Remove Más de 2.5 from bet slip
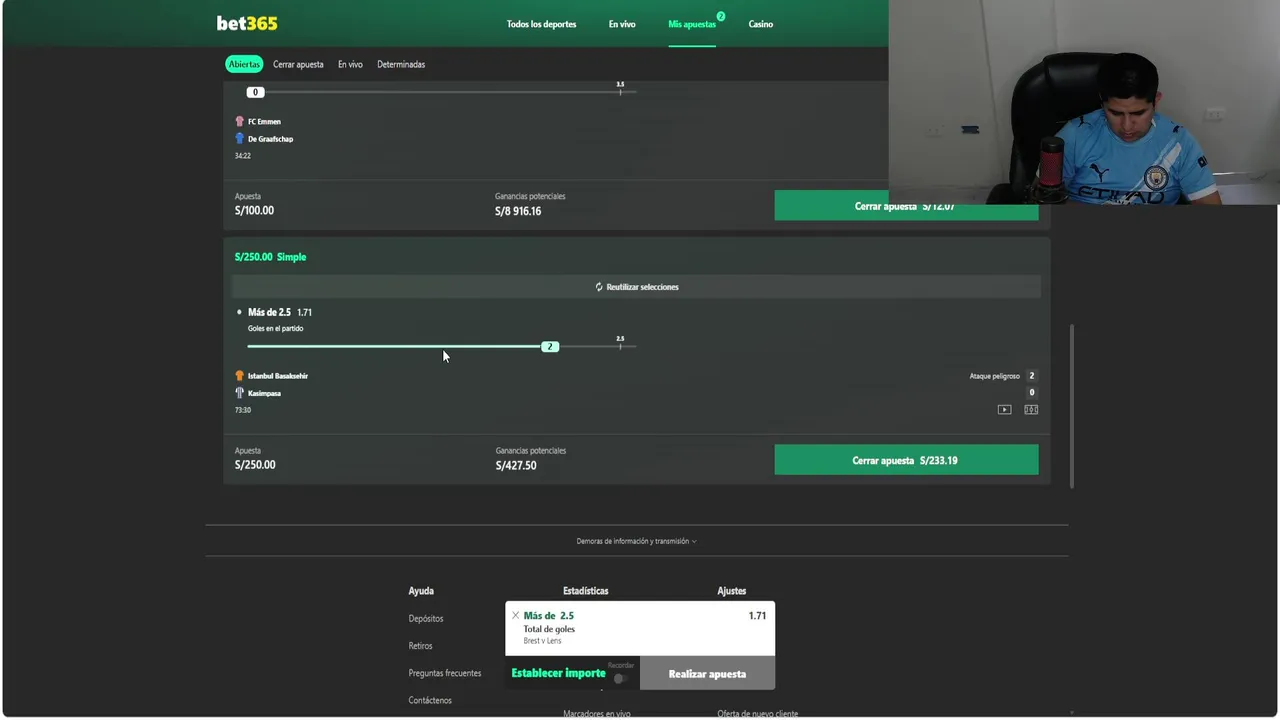The image size is (1280, 720). point(515,615)
